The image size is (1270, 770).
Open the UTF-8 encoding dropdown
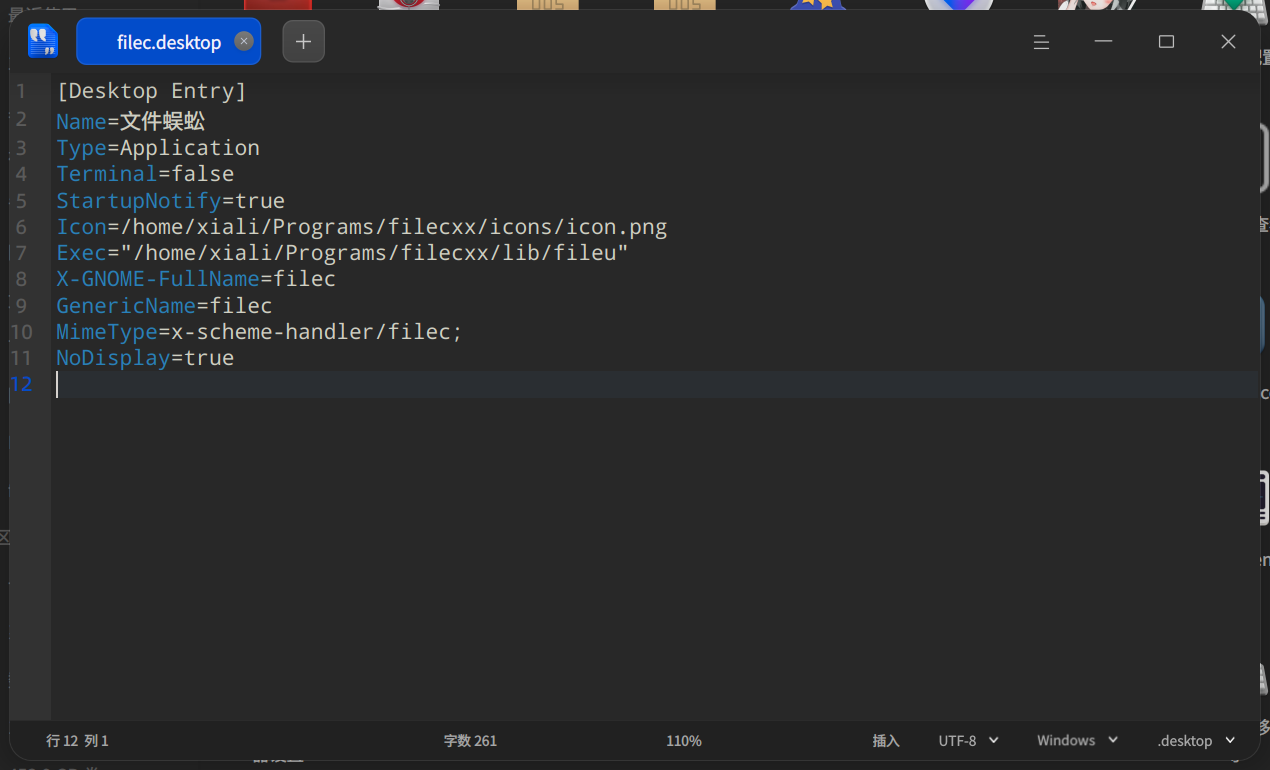pos(968,741)
